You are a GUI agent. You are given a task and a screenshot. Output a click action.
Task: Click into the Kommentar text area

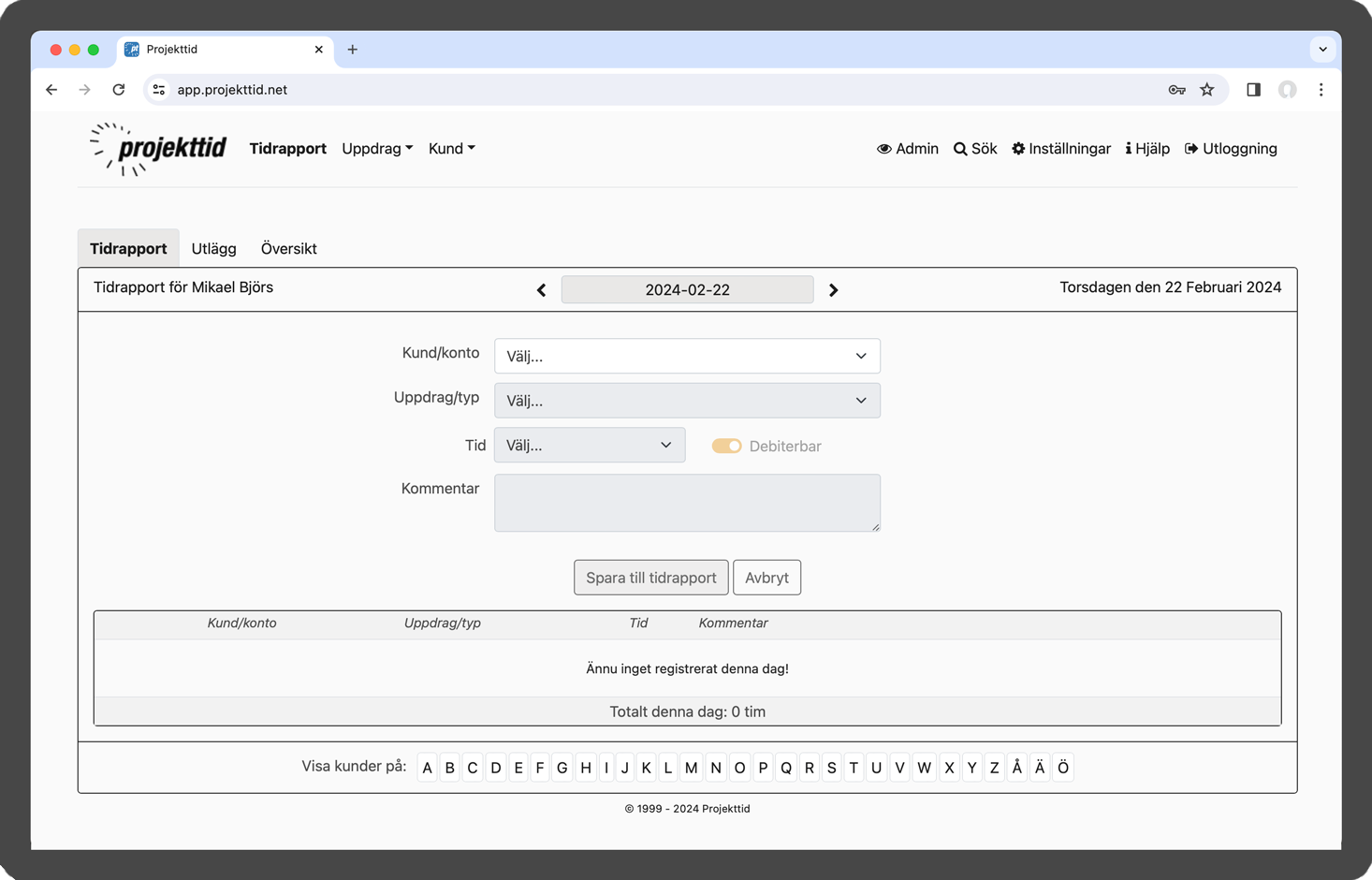687,503
